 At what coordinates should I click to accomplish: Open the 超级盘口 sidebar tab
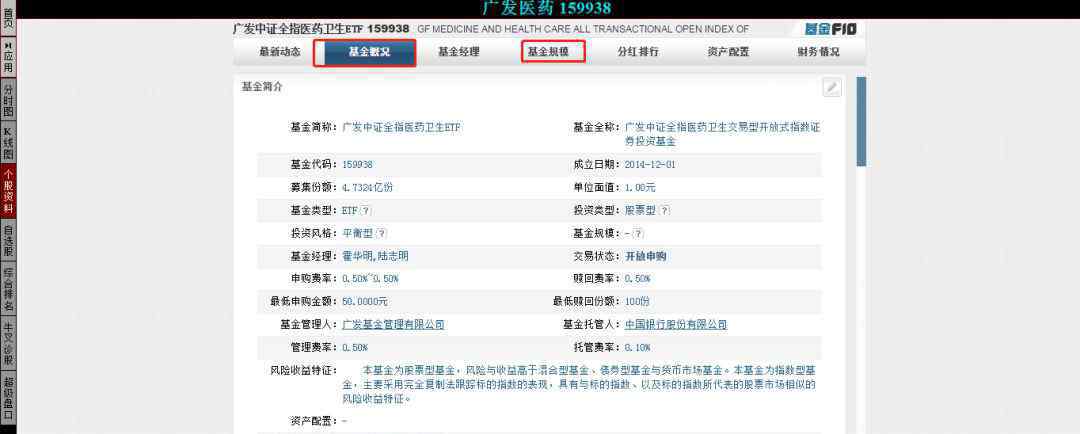pyautogui.click(x=8, y=398)
